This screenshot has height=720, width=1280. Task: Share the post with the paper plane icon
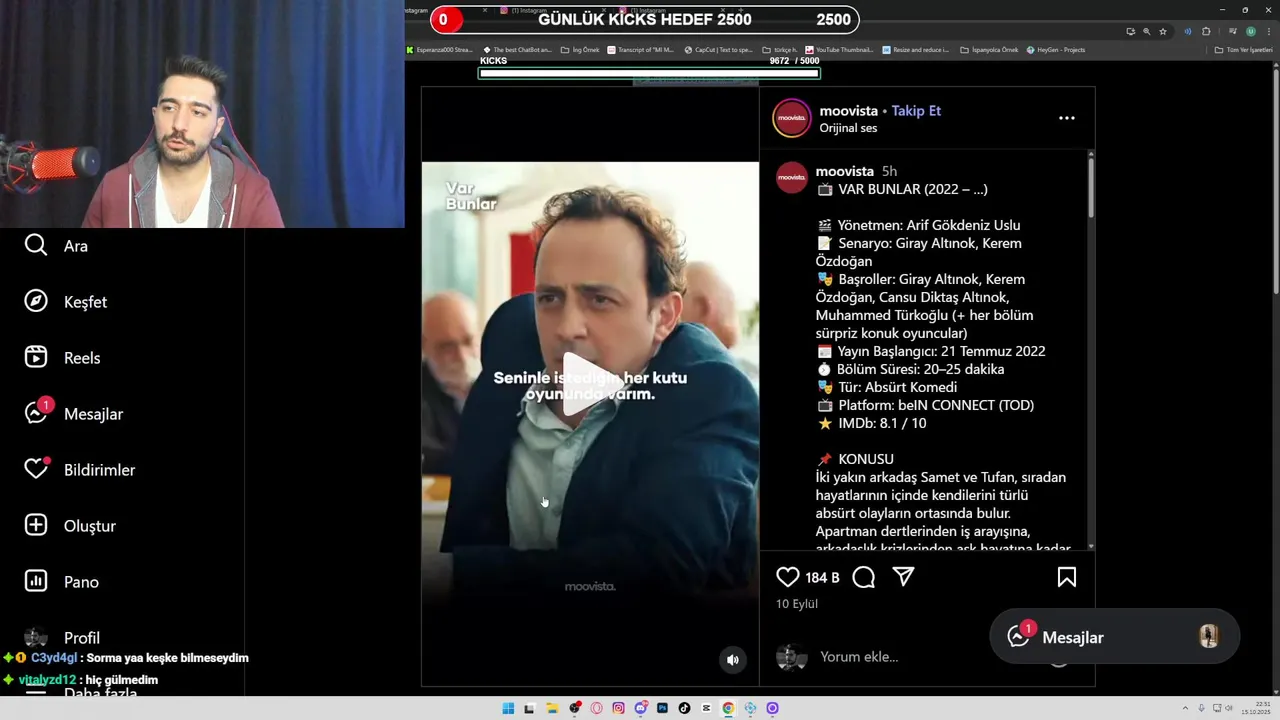pyautogui.click(x=903, y=577)
